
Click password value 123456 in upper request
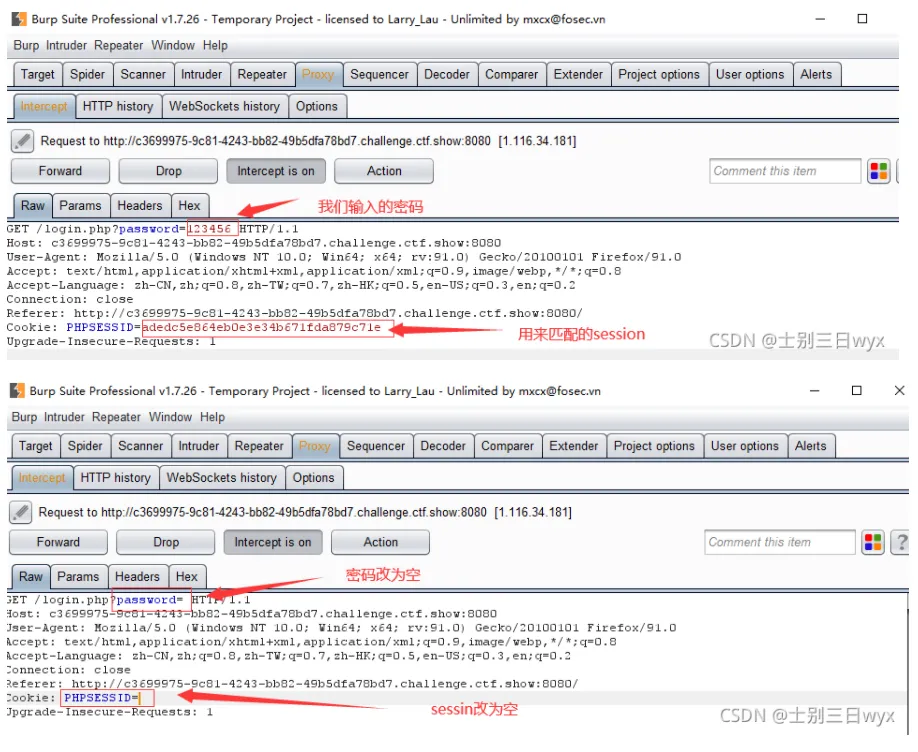tap(209, 229)
